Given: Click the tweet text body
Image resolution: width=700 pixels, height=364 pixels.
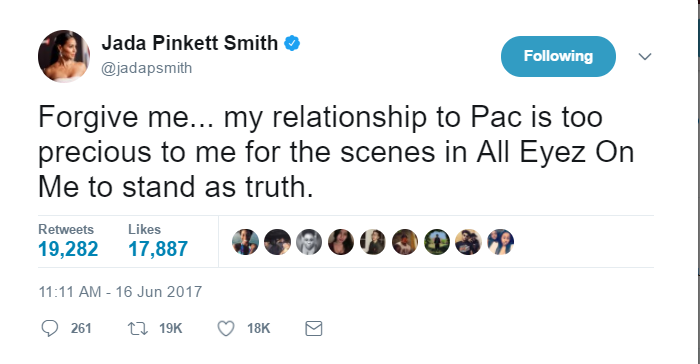Looking at the screenshot, I should click(x=336, y=152).
